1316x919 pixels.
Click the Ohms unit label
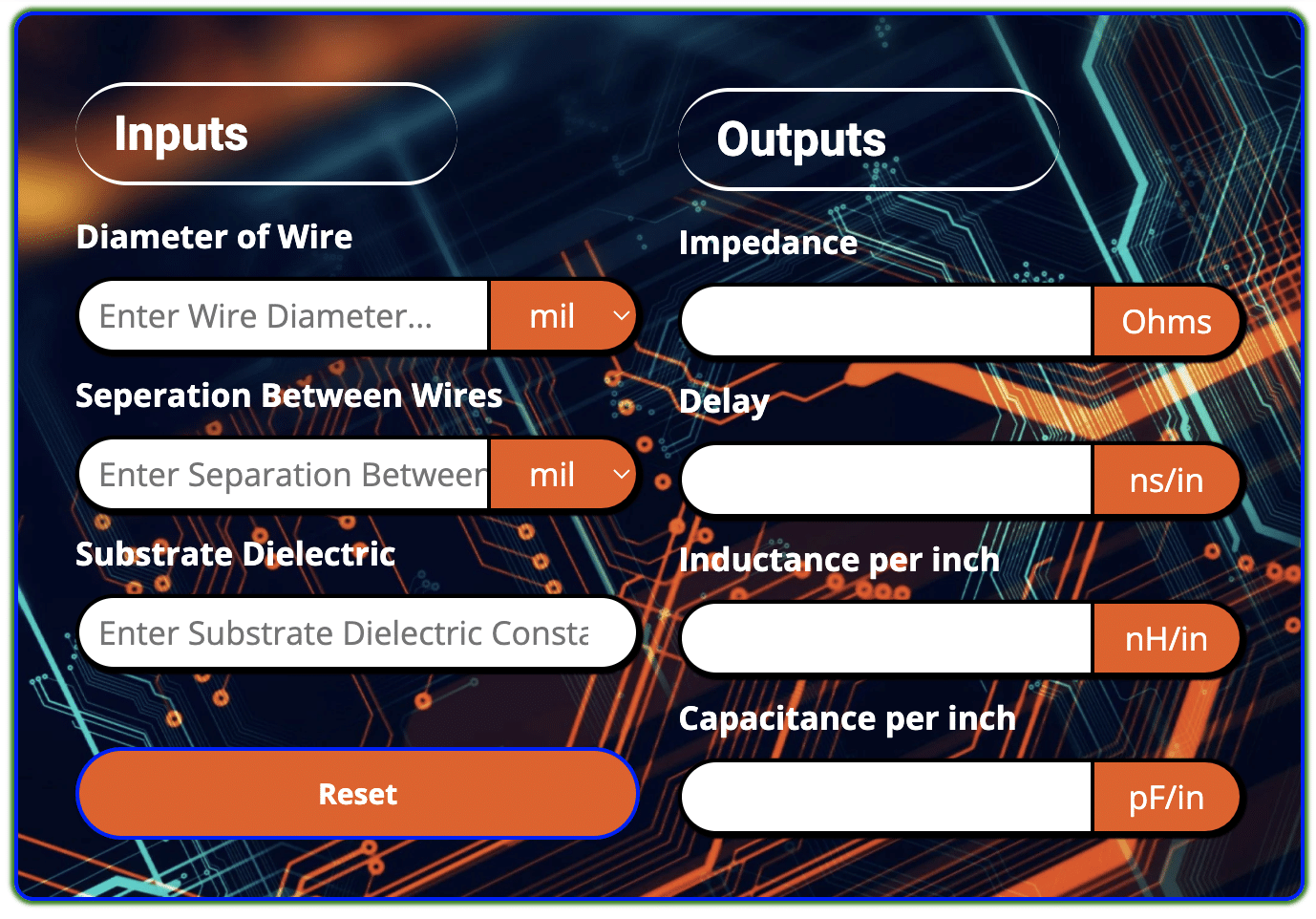tap(1167, 322)
